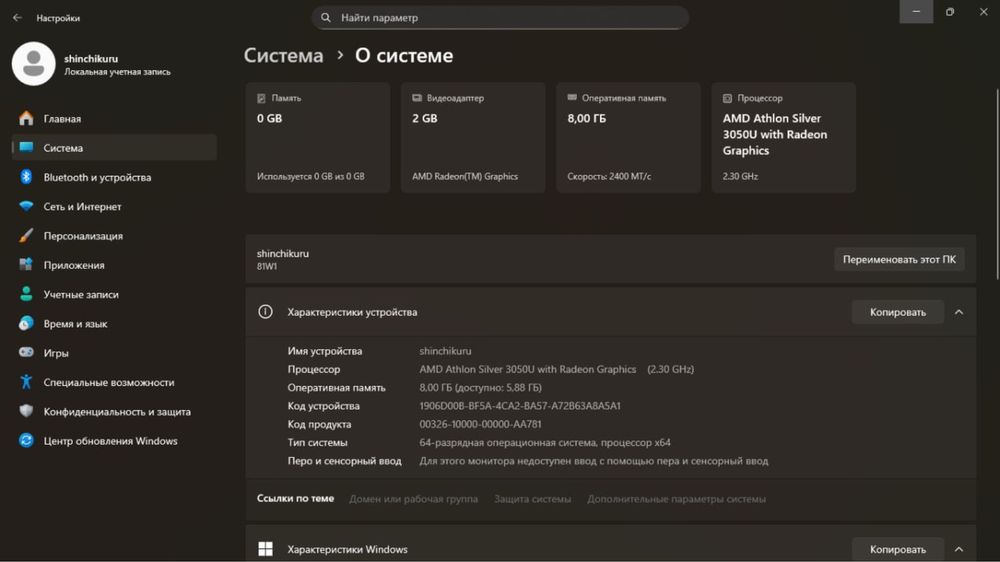The width and height of the screenshot is (1000, 562).
Task: Open Домен или рабочая группа link
Action: tap(413, 499)
